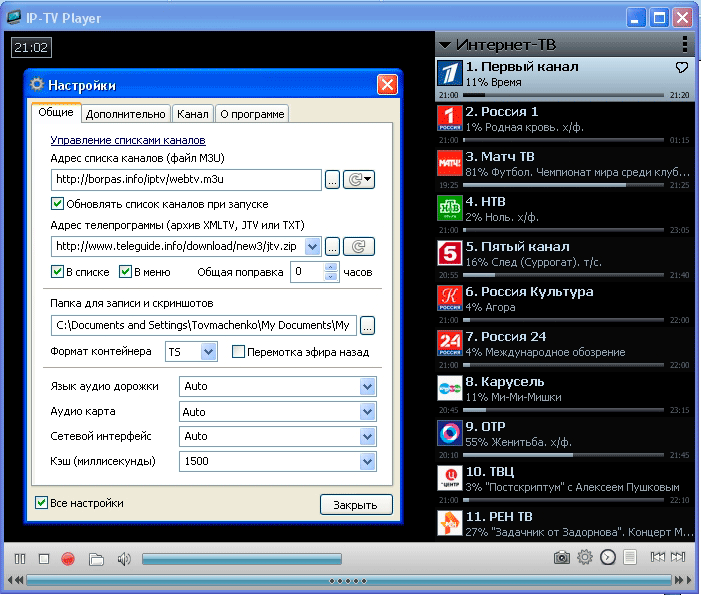The width and height of the screenshot is (701, 595).
Task: Go to previous channel button
Action: [658, 557]
